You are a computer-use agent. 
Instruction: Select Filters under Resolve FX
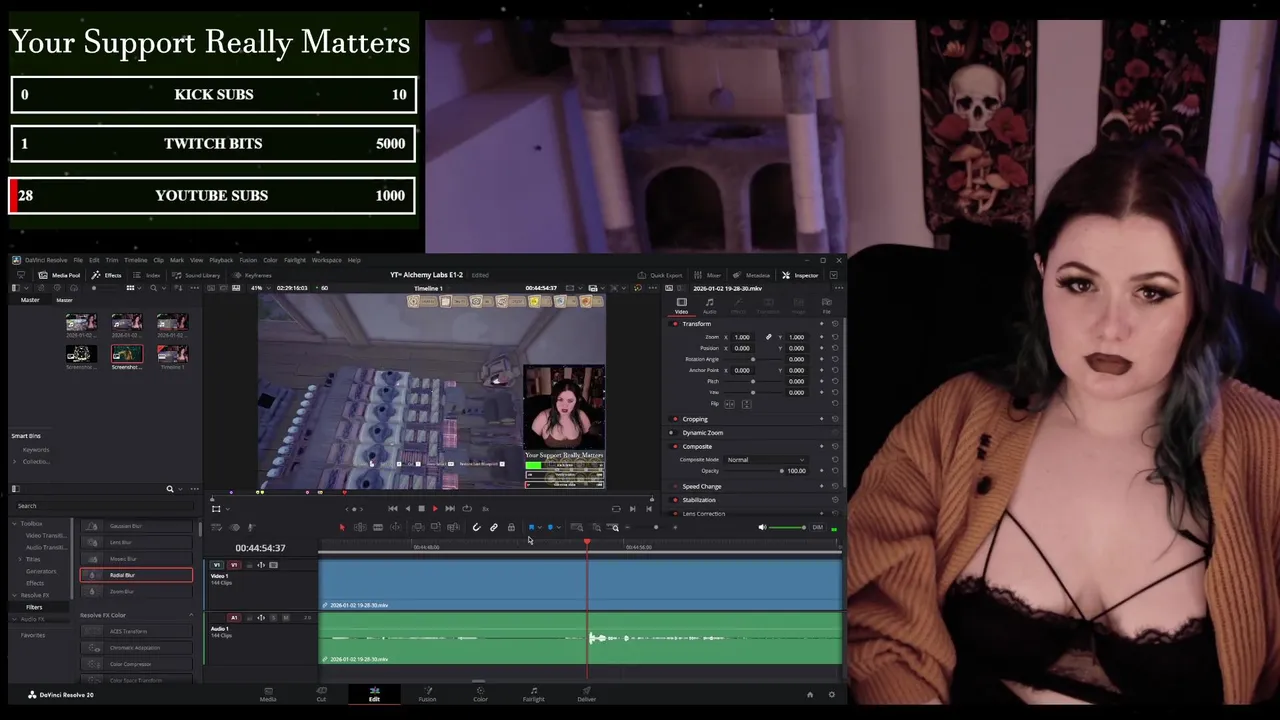tap(34, 607)
